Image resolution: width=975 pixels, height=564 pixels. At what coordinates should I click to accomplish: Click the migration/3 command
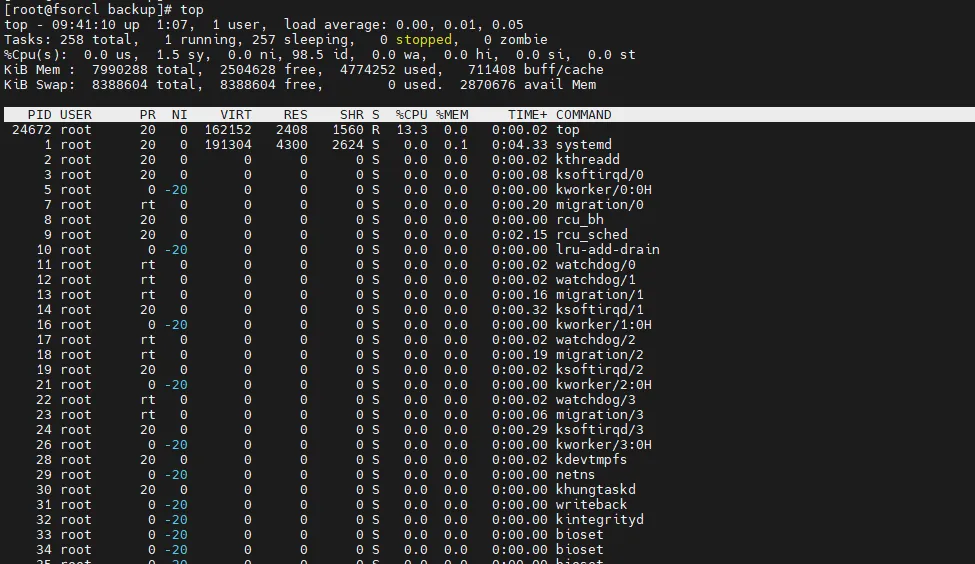click(x=599, y=415)
